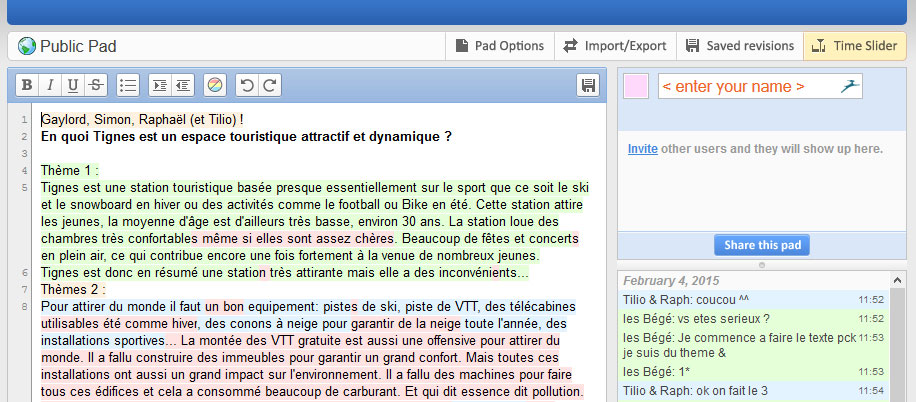Open the Saved revisions list
Viewport: 916px width, 402px height.
pyautogui.click(x=740, y=46)
